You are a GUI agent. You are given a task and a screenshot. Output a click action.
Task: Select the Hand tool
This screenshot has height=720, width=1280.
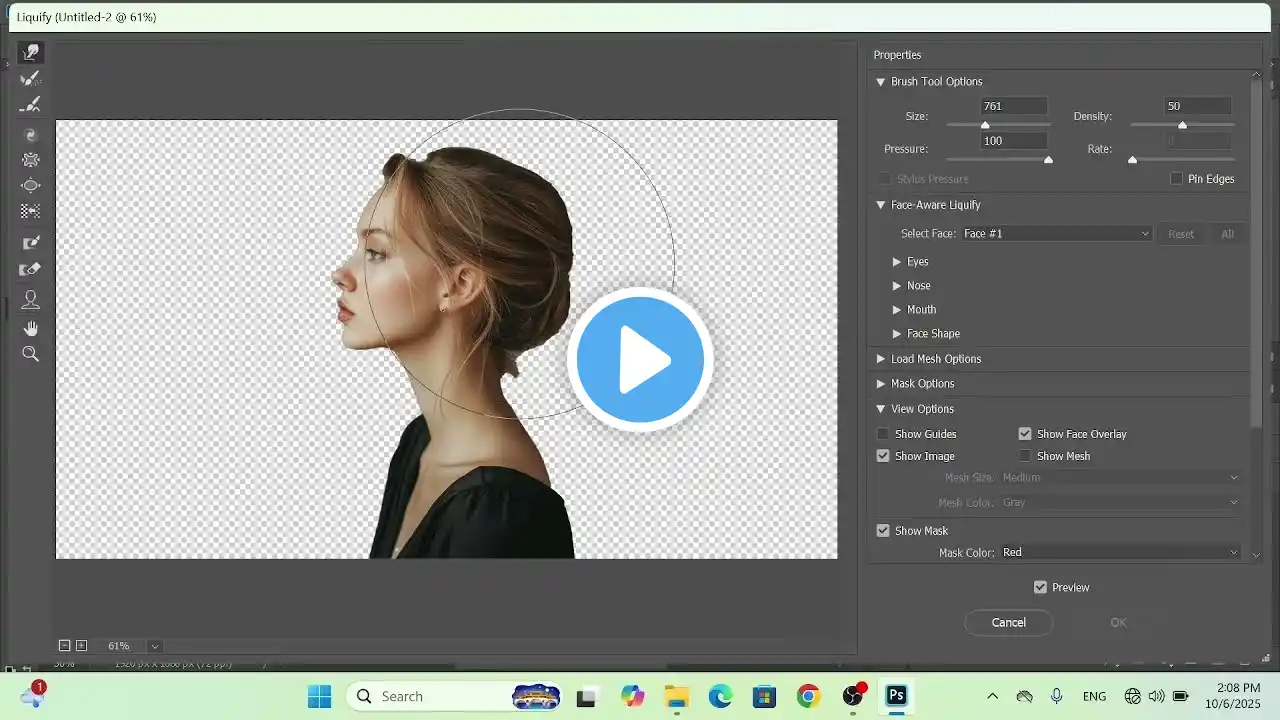(x=30, y=328)
